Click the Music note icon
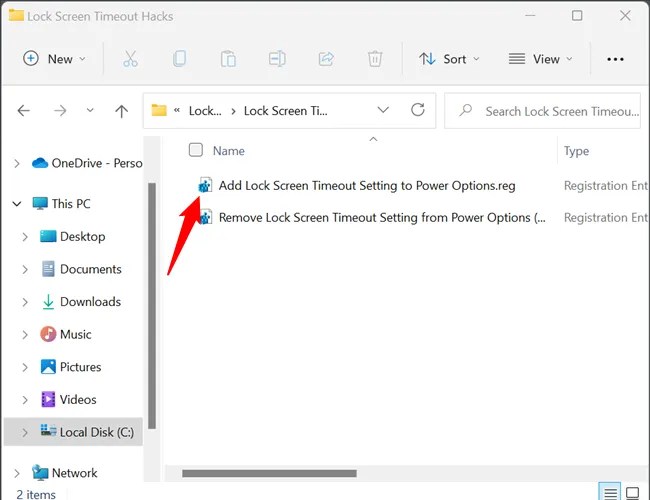Screen dimensions: 650x500 pos(48,334)
